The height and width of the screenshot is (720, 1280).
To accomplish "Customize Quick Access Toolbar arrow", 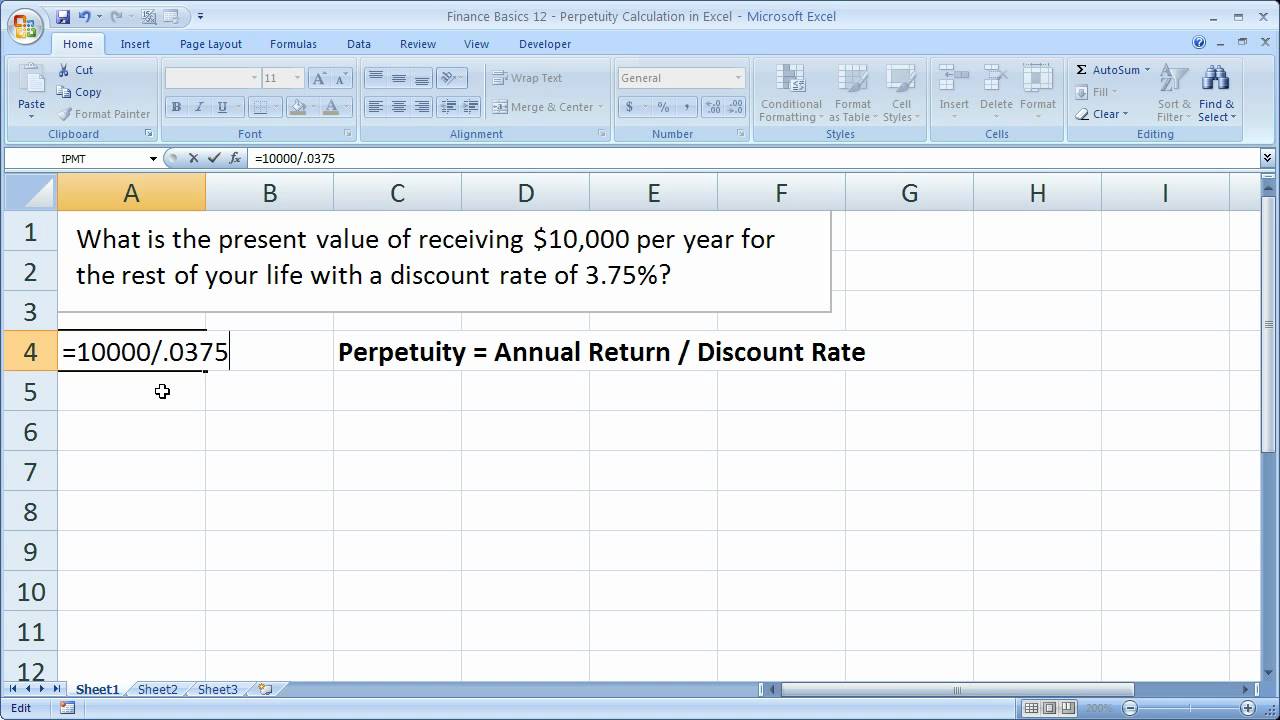I will pos(201,17).
